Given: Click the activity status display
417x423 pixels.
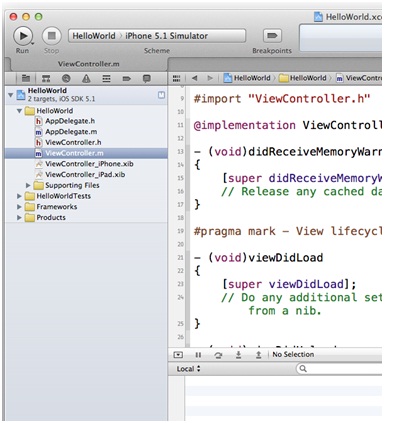Looking at the screenshot, I should pyautogui.click(x=341, y=38).
